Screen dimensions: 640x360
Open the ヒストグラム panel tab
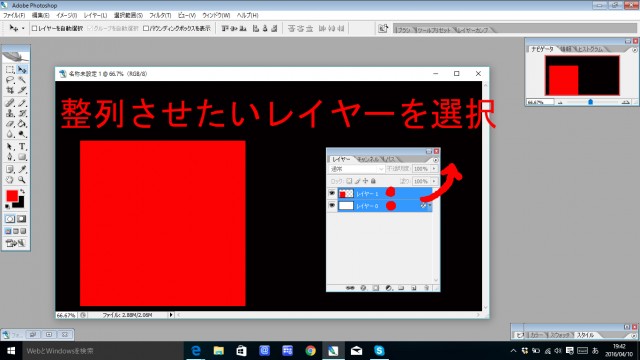[590, 49]
